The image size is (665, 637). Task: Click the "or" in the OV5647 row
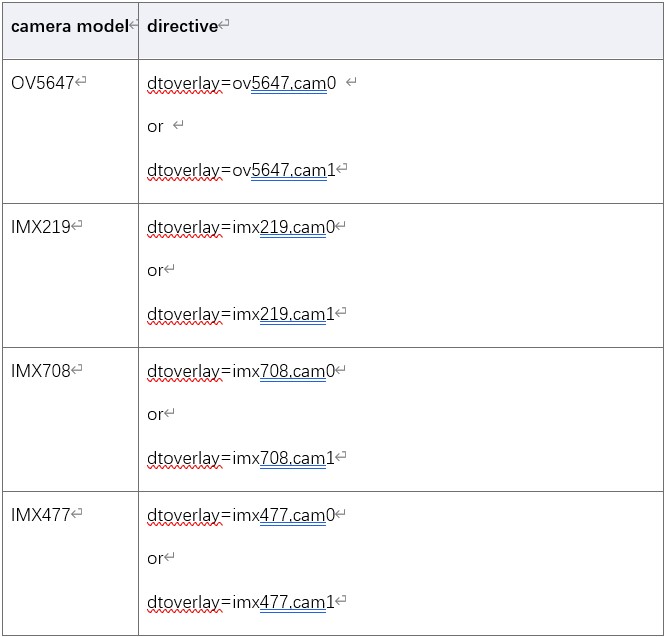(155, 127)
